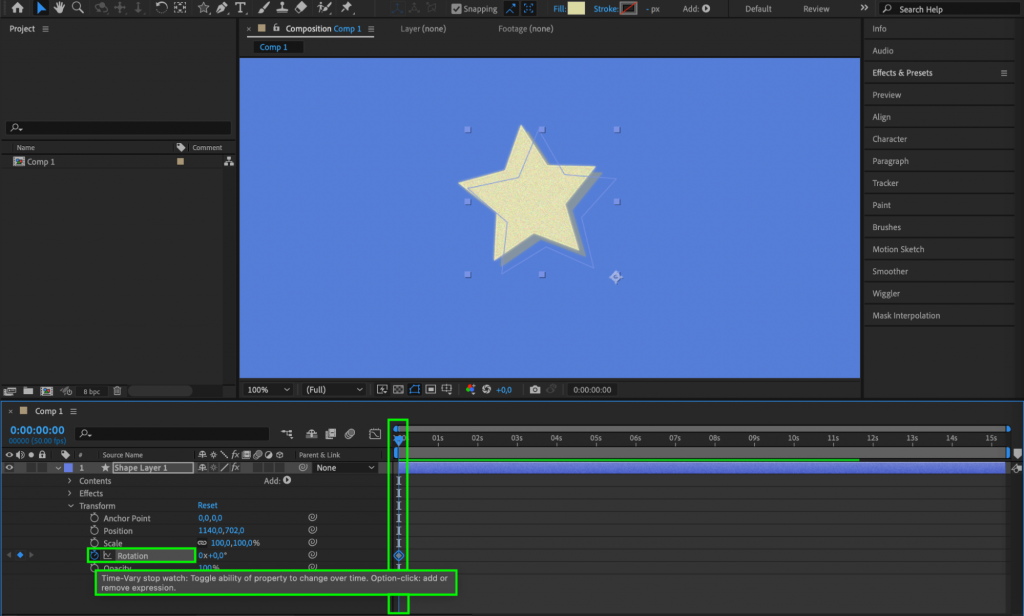Open the Parent & Link dropdown for Shape Layer 1

346,467
